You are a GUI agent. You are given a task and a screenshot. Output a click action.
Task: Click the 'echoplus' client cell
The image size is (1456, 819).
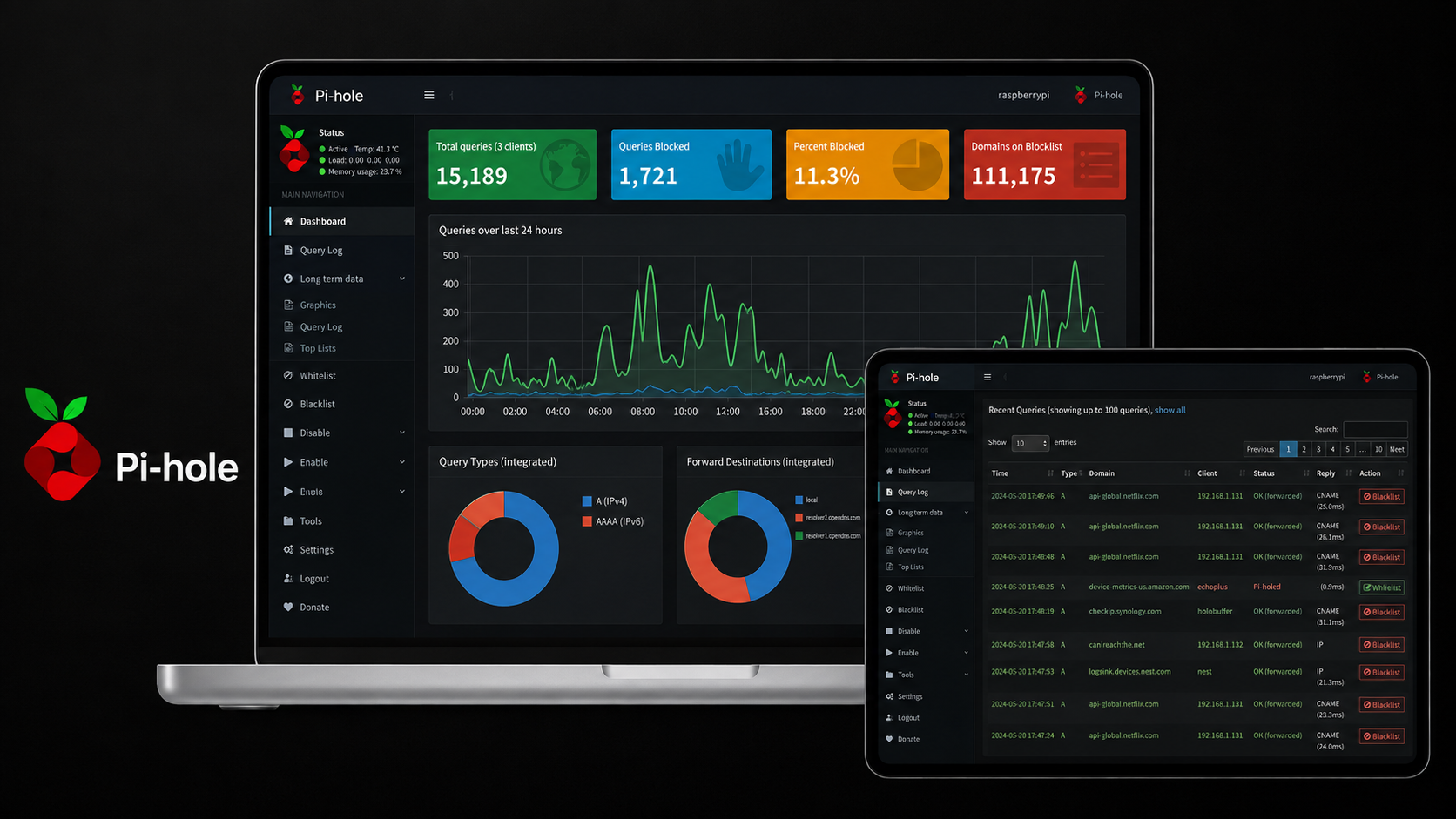click(1212, 587)
